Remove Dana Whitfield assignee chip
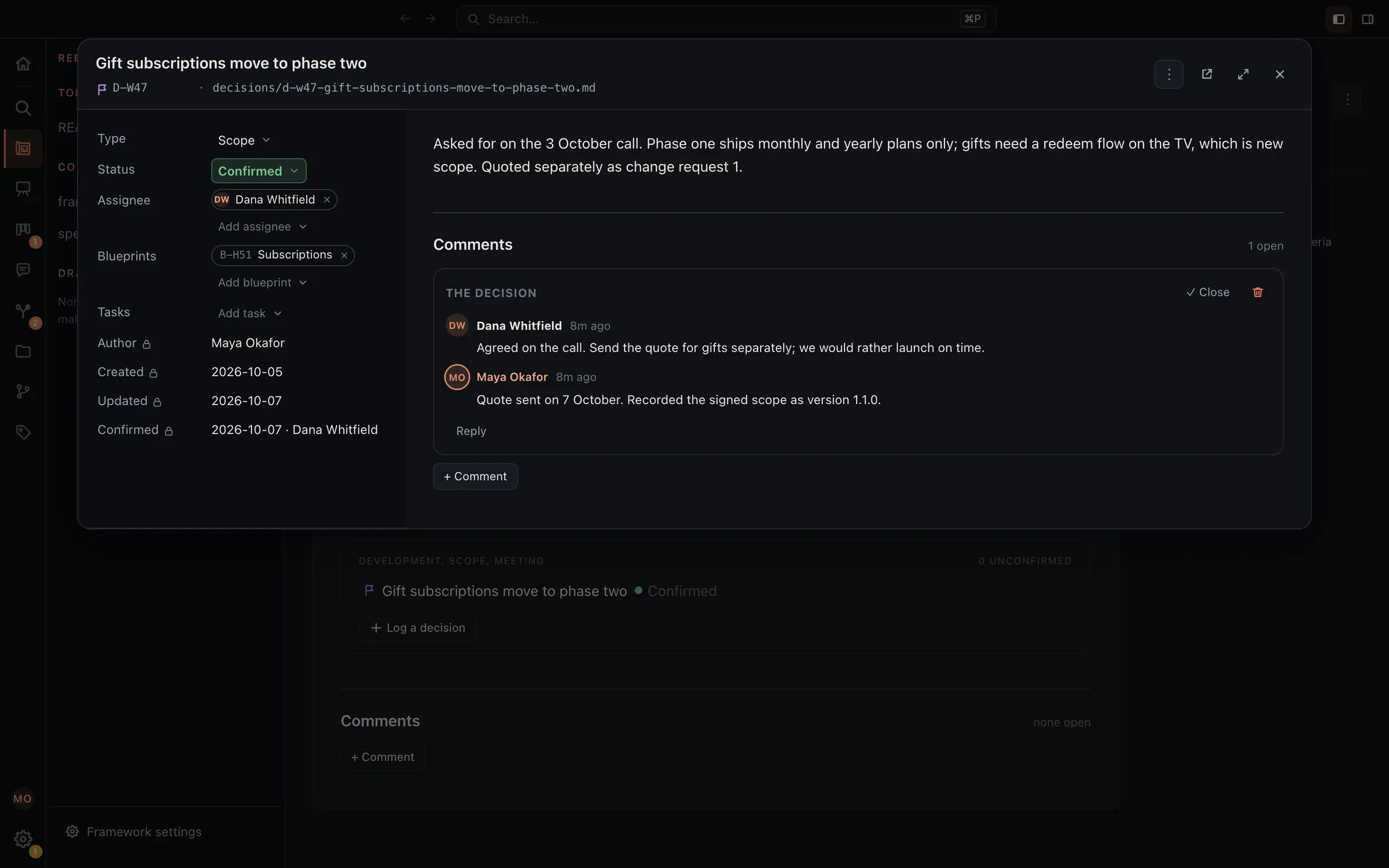 pos(327,200)
